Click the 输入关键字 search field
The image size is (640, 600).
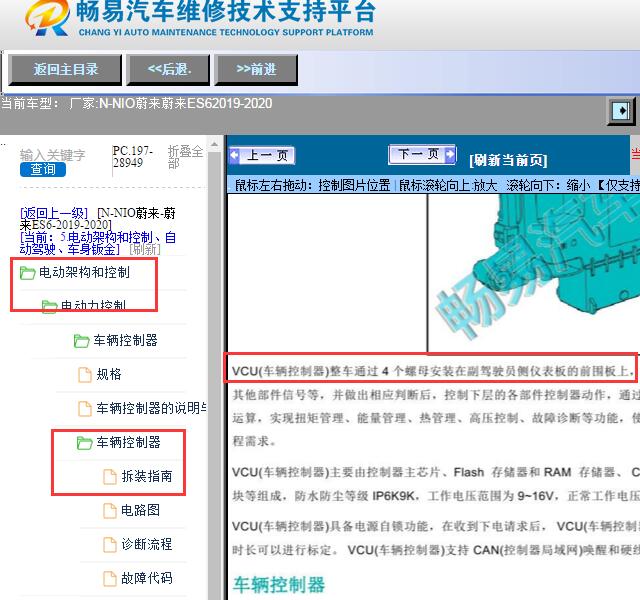(52, 155)
